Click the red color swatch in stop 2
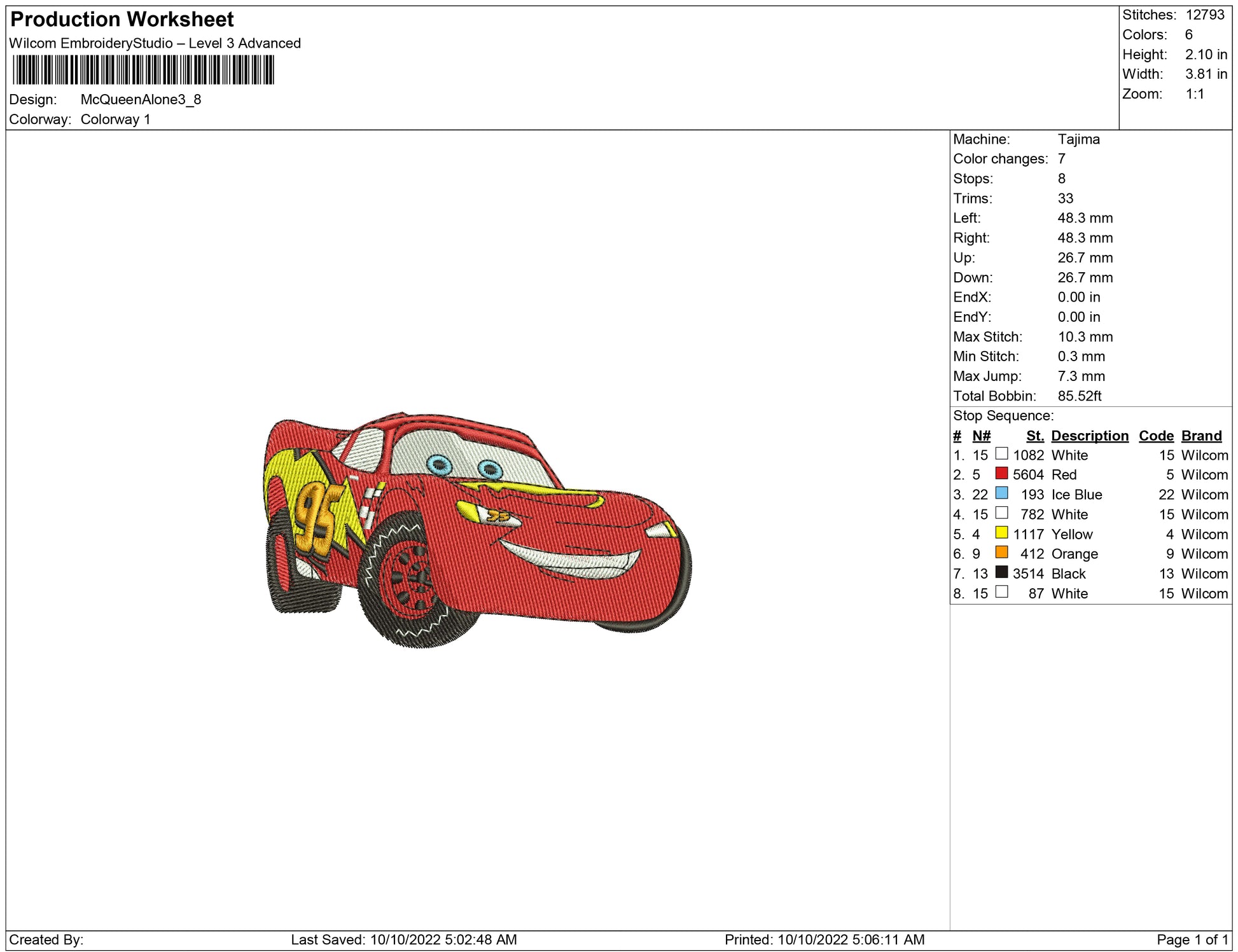The image size is (1238, 952). (1001, 473)
